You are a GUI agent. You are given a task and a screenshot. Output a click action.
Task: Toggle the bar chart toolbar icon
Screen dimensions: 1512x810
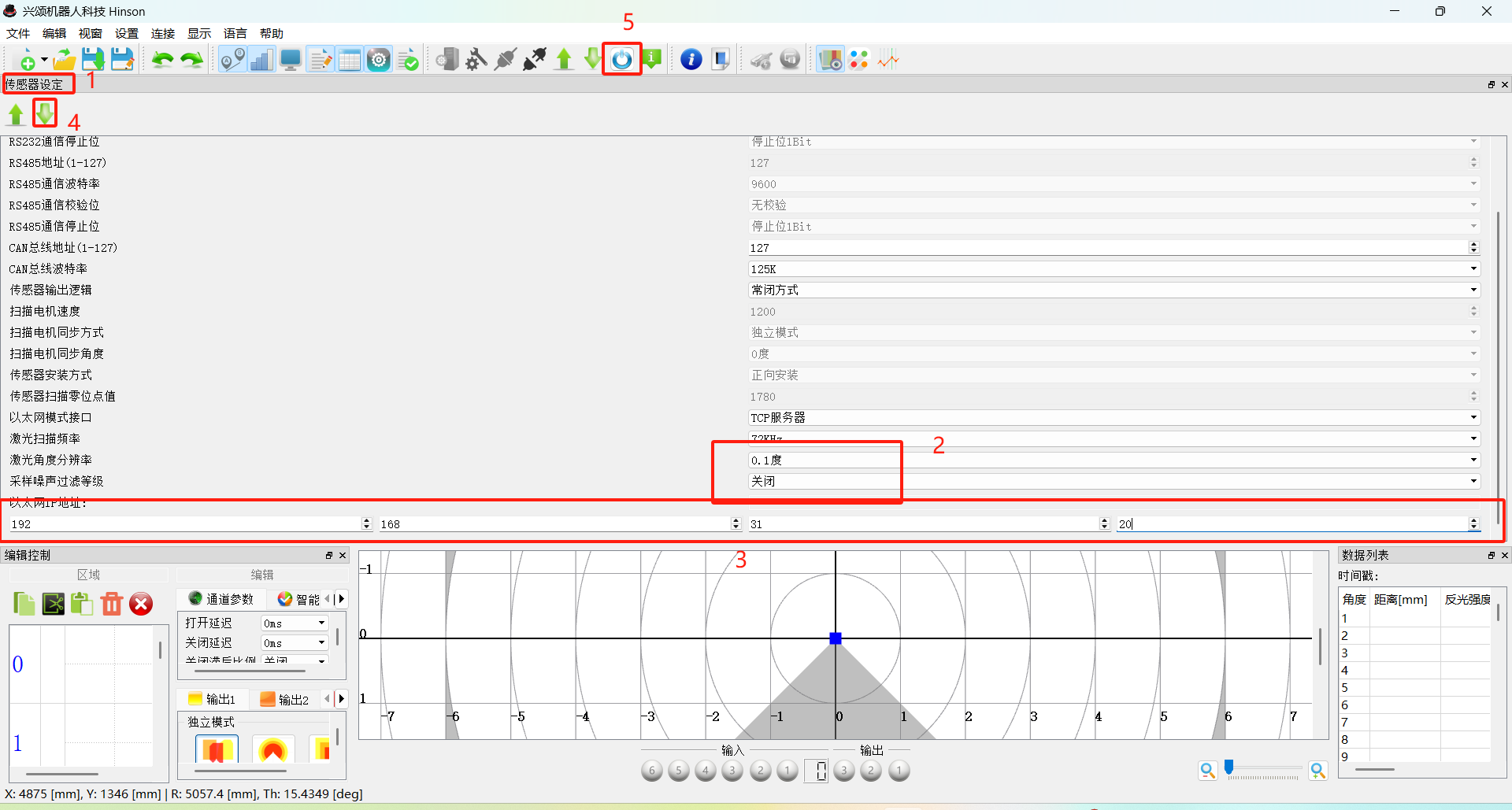click(261, 60)
